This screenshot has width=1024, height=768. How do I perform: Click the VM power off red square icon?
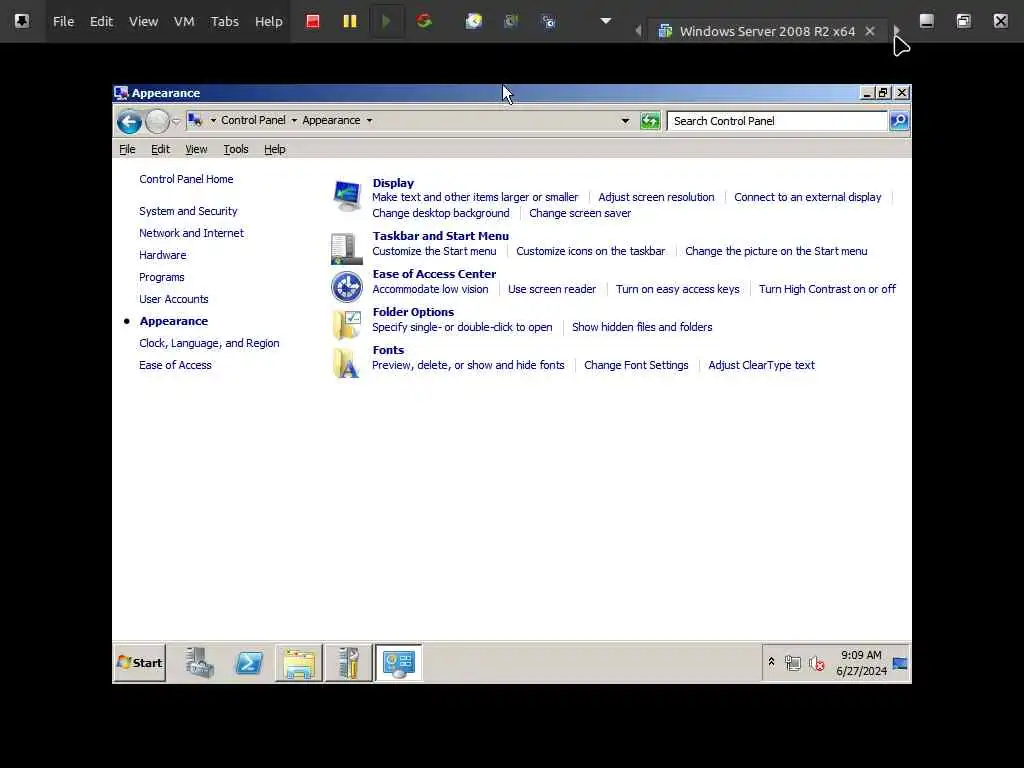[x=313, y=22]
